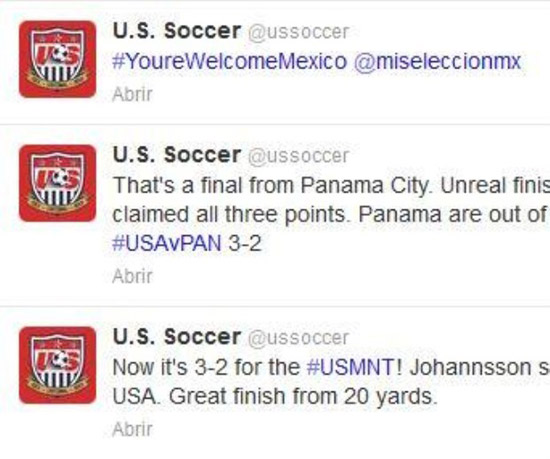
Task: Click the U.S. Soccer avatar on Panama City tweet
Action: [58, 183]
